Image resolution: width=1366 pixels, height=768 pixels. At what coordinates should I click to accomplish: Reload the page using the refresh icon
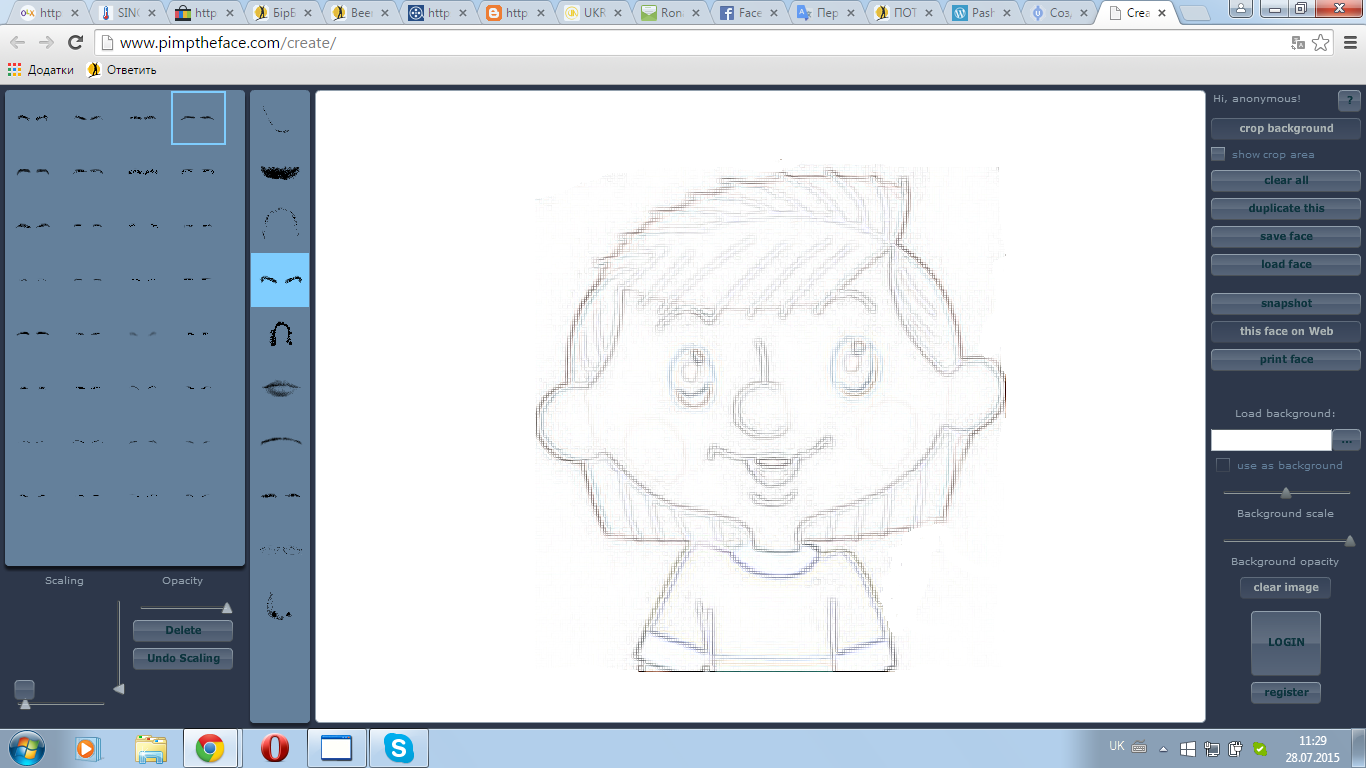tap(75, 43)
